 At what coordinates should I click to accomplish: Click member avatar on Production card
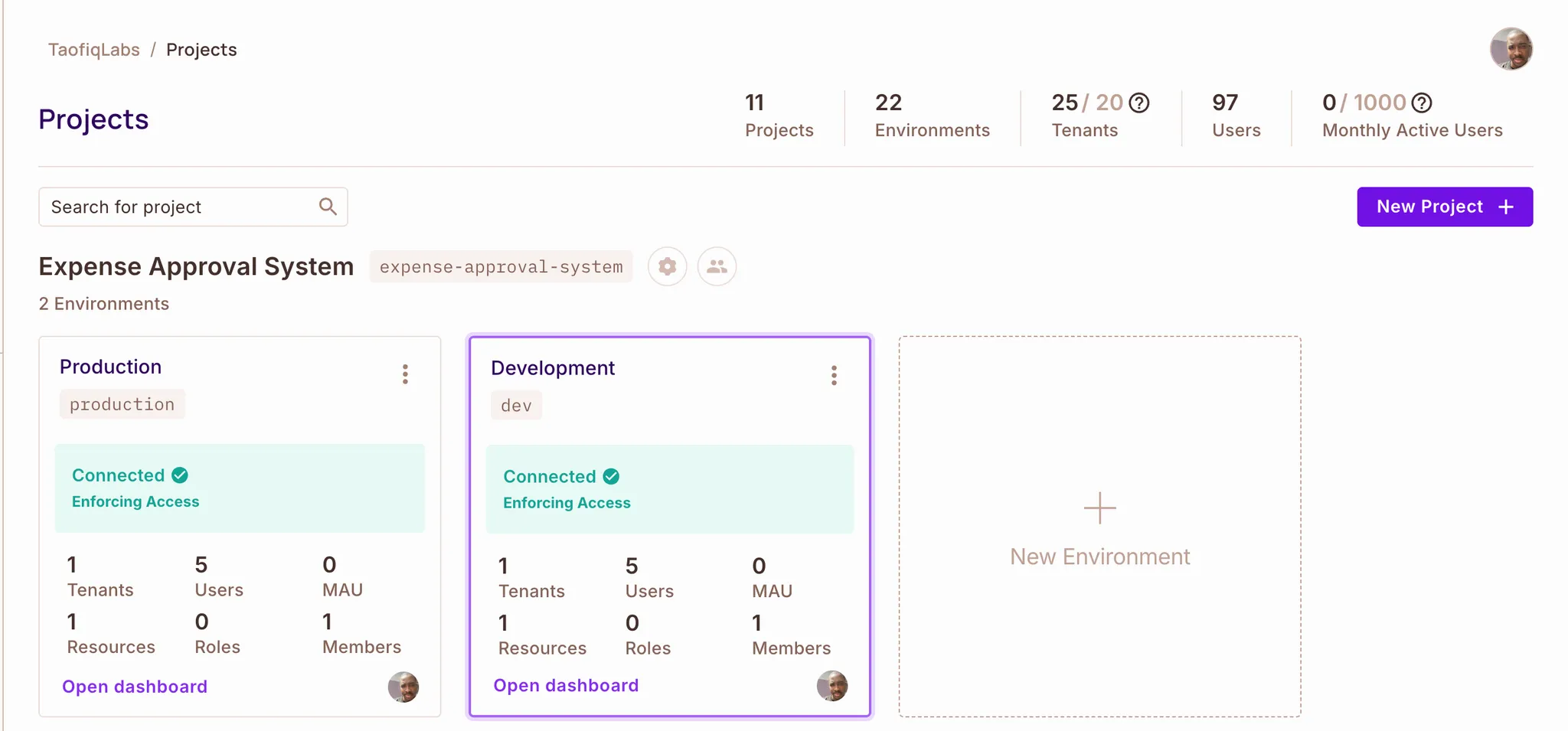pyautogui.click(x=403, y=687)
